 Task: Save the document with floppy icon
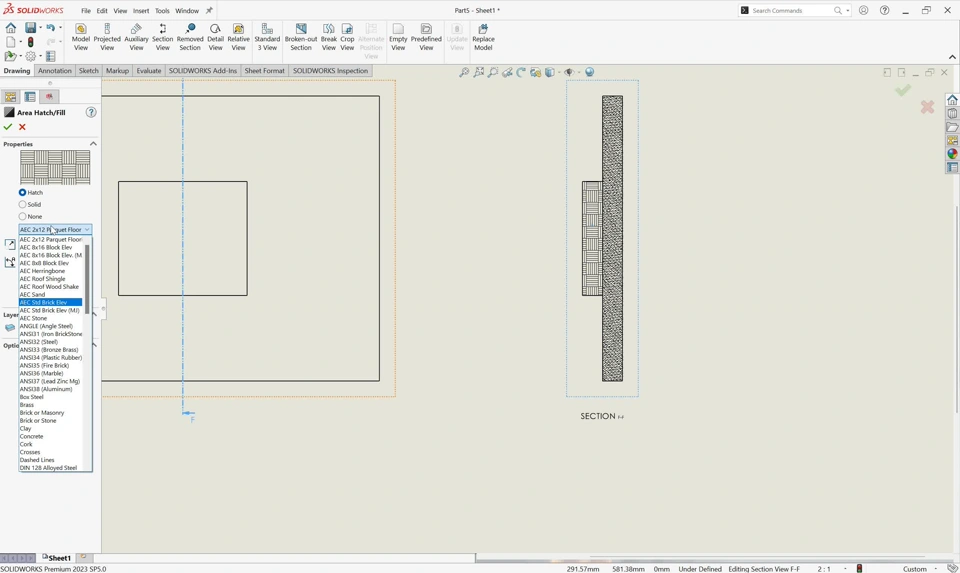tap(30, 28)
